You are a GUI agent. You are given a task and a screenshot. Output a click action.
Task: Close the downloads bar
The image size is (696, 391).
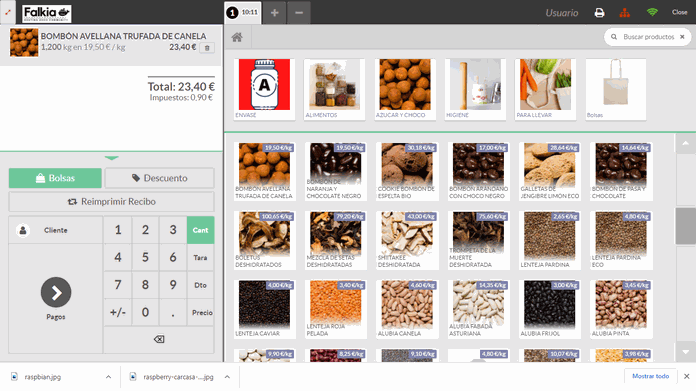686,376
